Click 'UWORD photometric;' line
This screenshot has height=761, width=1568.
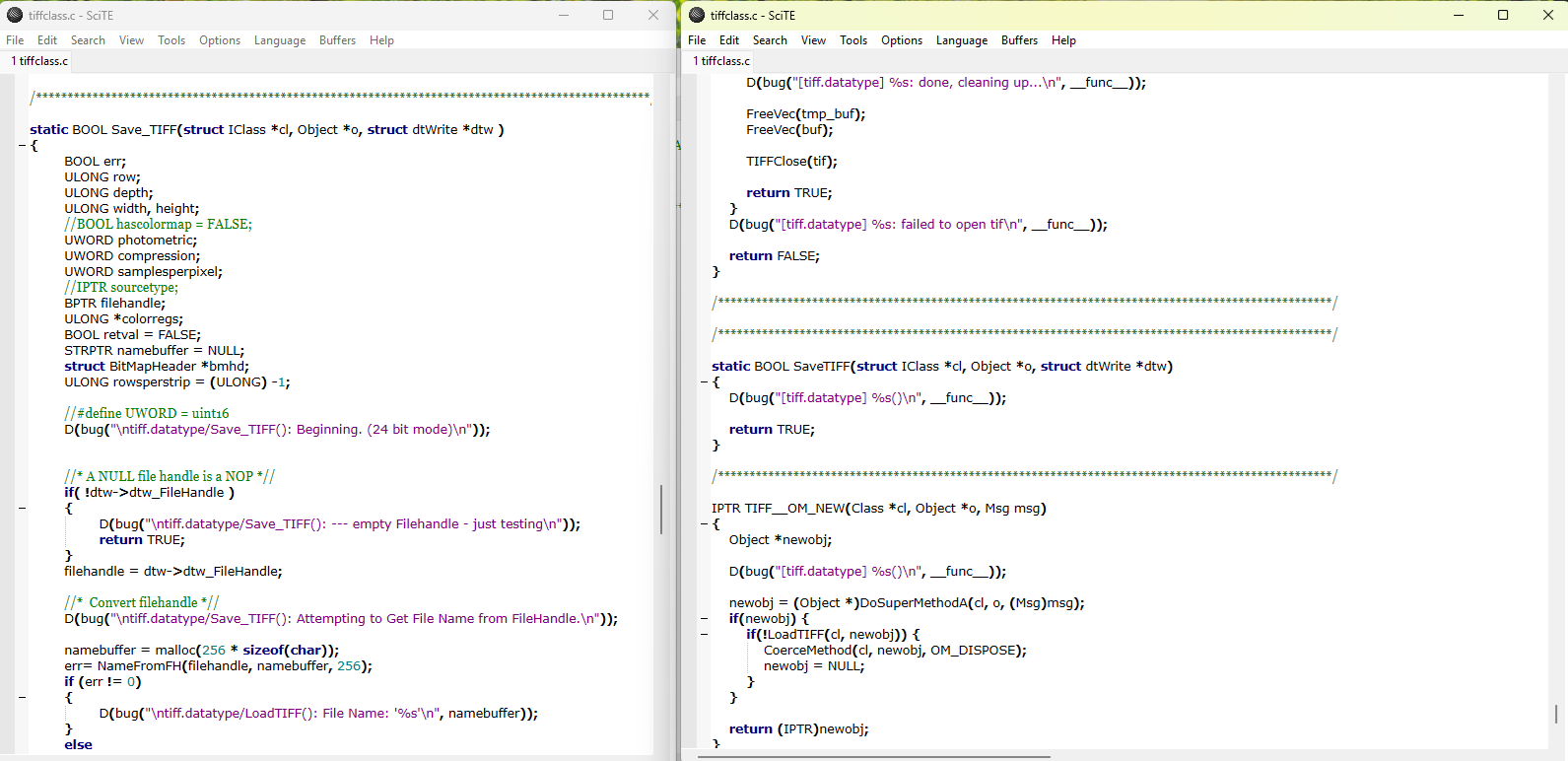click(x=131, y=240)
